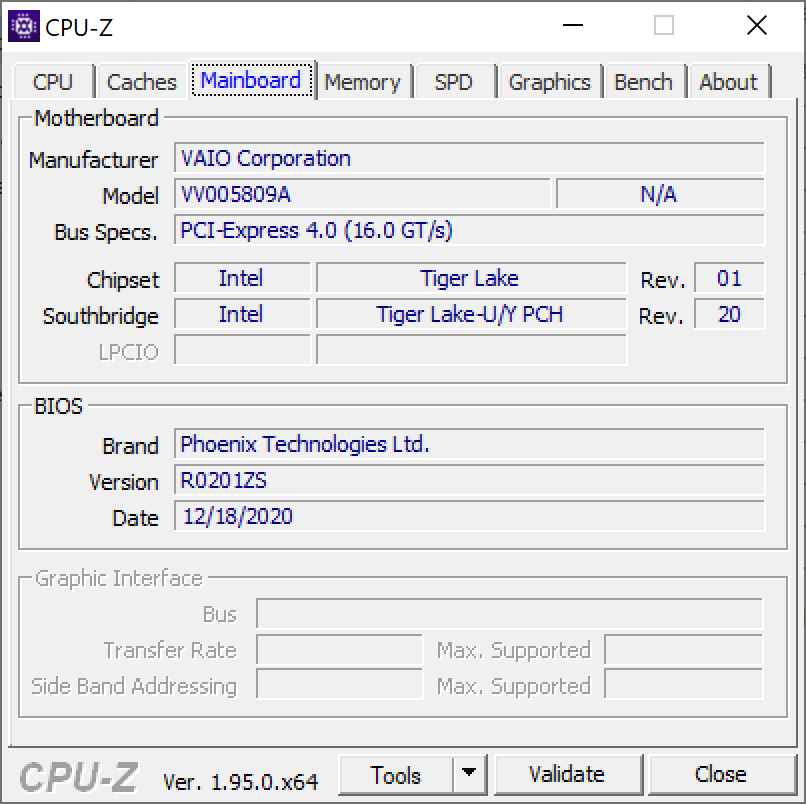Click the version text Ver. 1.95.0.x64
This screenshot has width=806, height=804.
(241, 782)
